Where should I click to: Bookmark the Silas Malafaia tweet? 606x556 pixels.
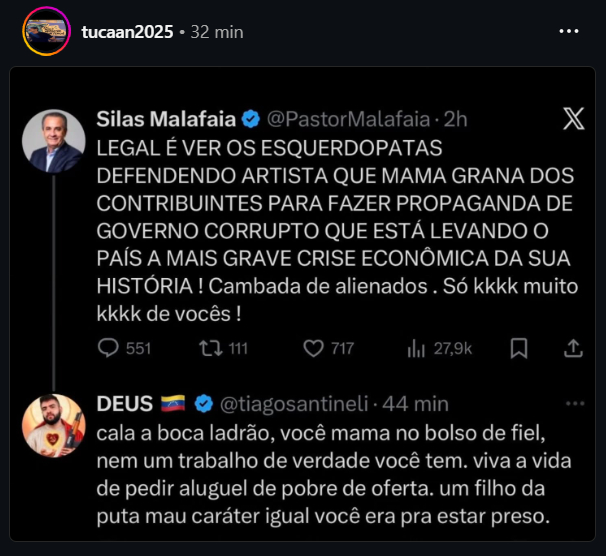(x=519, y=348)
